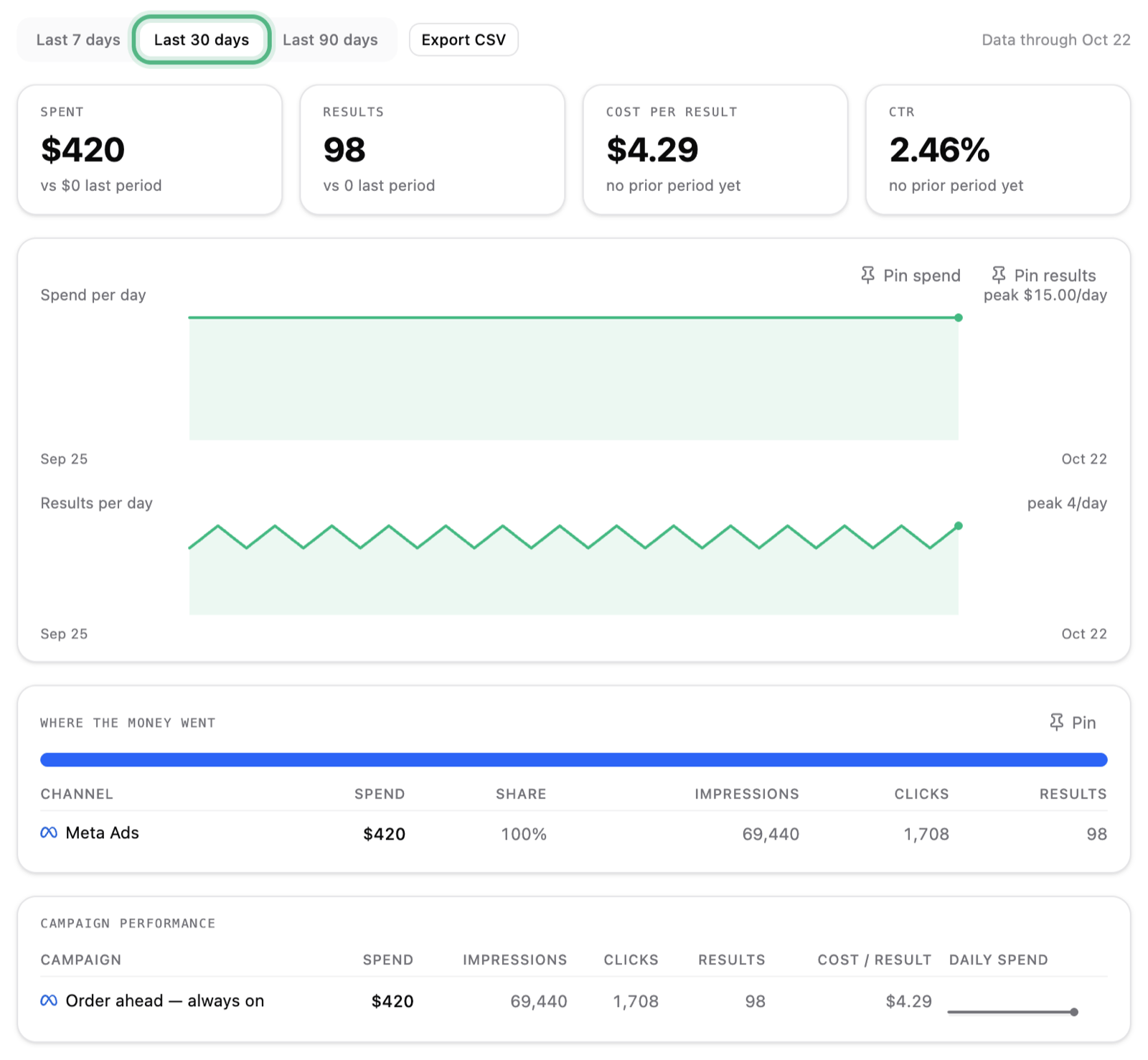Export data using the Export CSV button
This screenshot has height=1060, width=1148.
point(464,39)
